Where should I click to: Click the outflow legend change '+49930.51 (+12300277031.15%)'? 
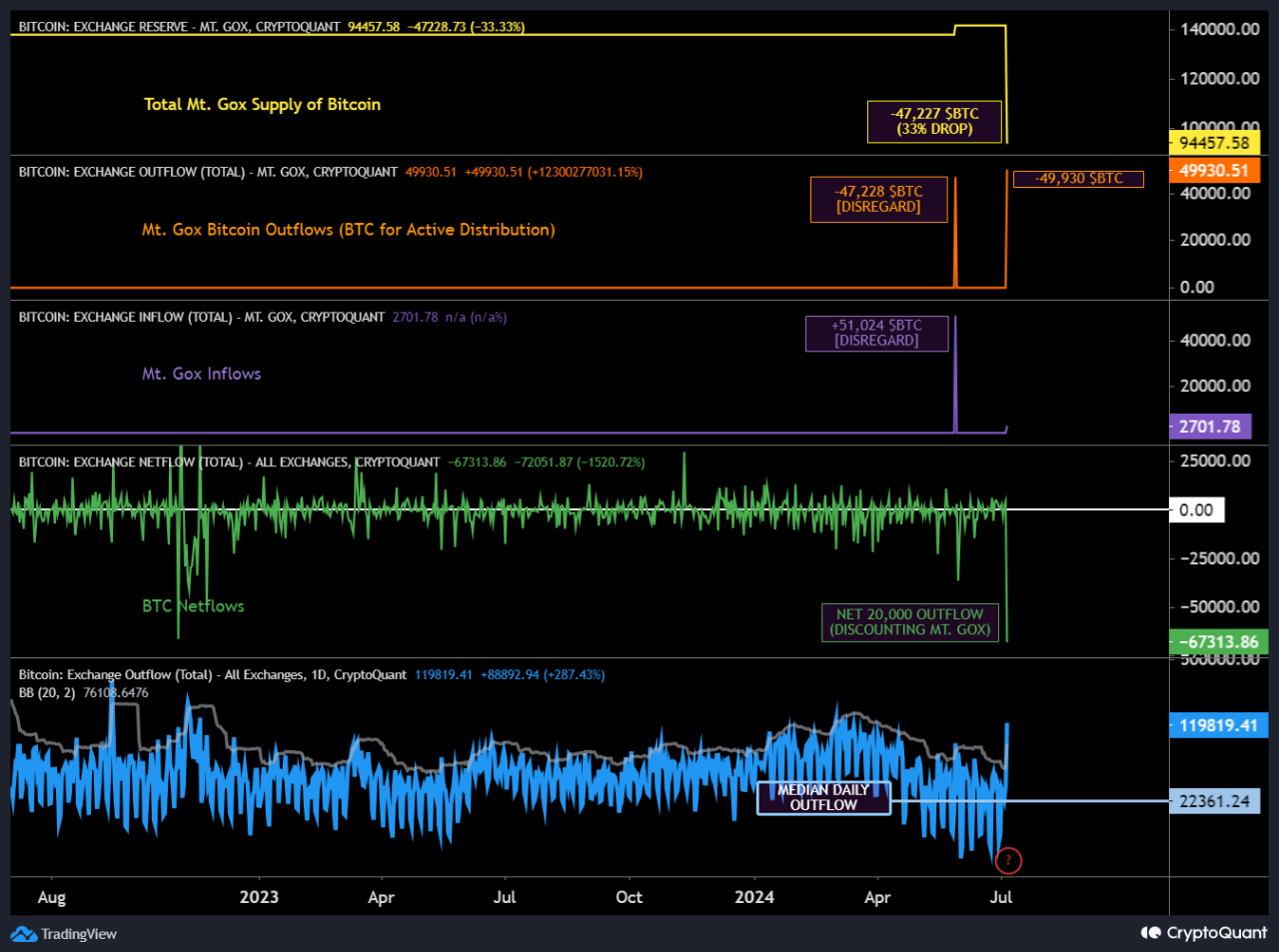554,172
